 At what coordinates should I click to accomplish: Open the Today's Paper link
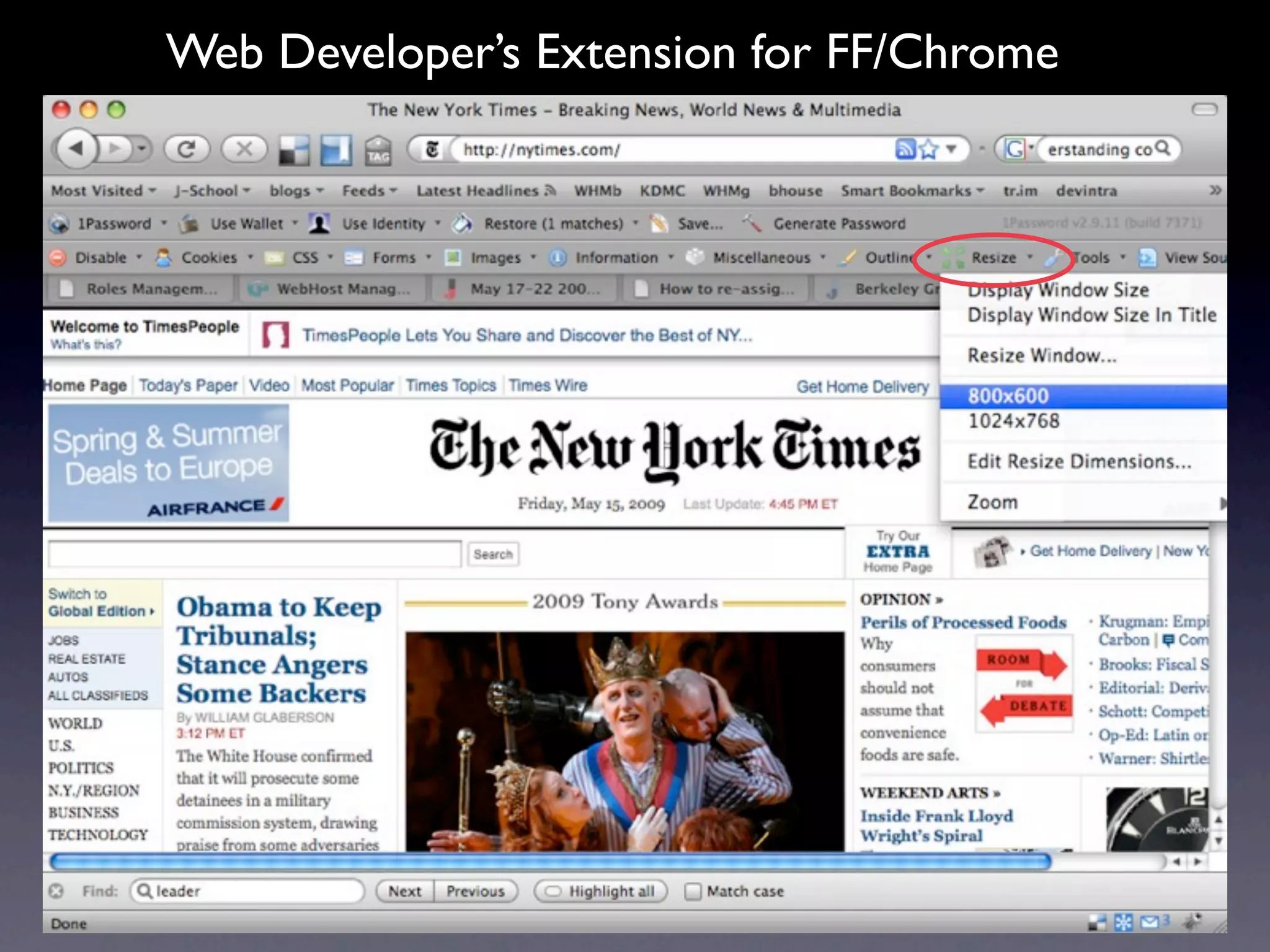pyautogui.click(x=188, y=386)
